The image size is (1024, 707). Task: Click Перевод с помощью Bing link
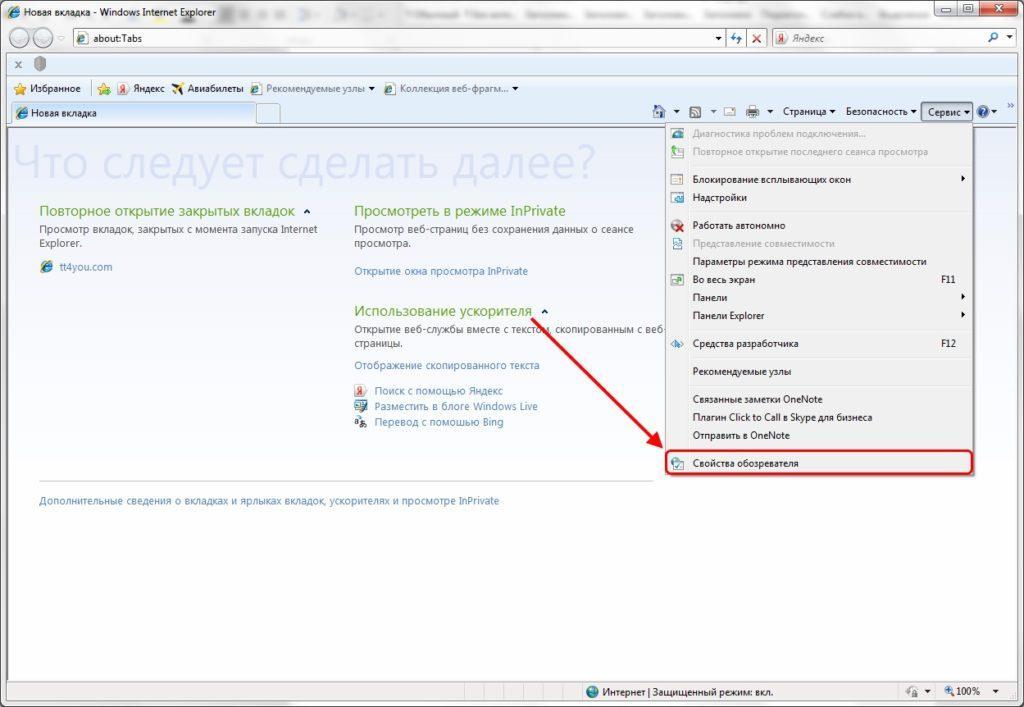439,422
